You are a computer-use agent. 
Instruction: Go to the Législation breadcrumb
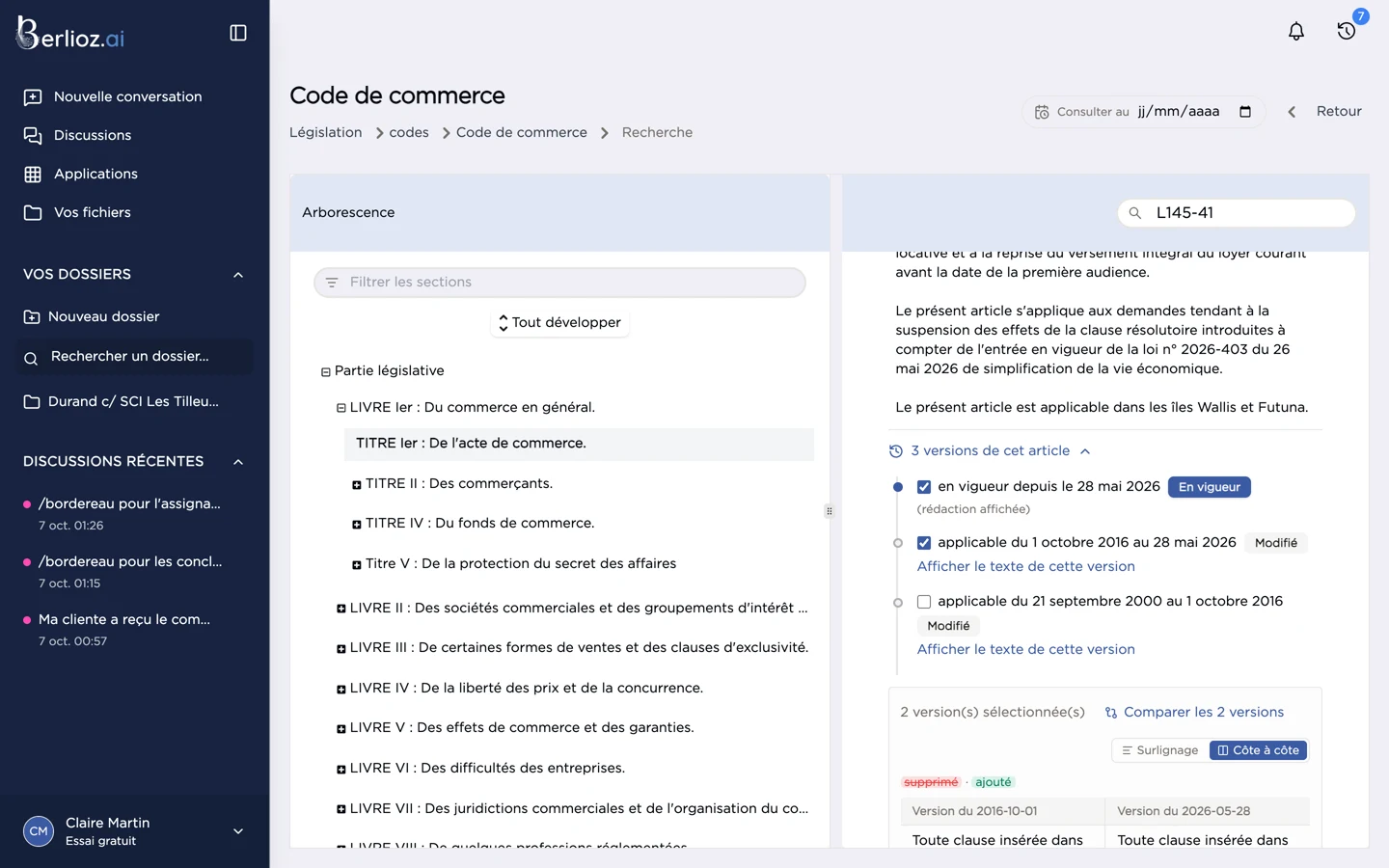pyautogui.click(x=326, y=132)
